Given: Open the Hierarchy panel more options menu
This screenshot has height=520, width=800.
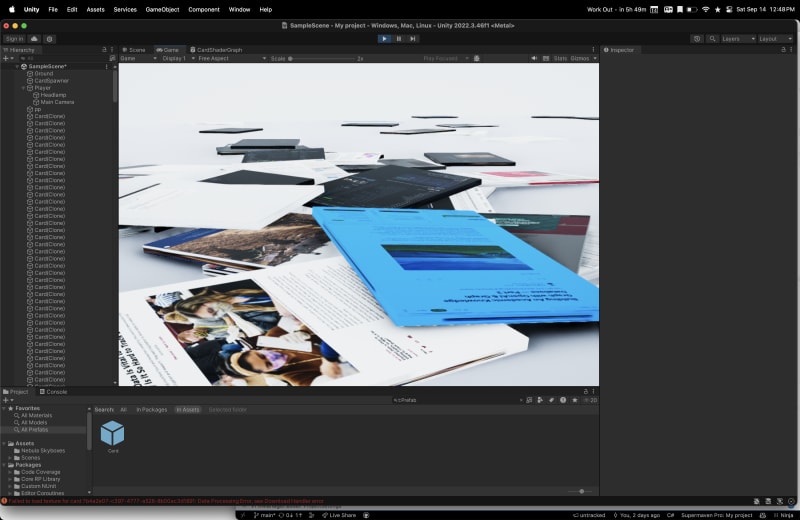Looking at the screenshot, I should point(112,50).
